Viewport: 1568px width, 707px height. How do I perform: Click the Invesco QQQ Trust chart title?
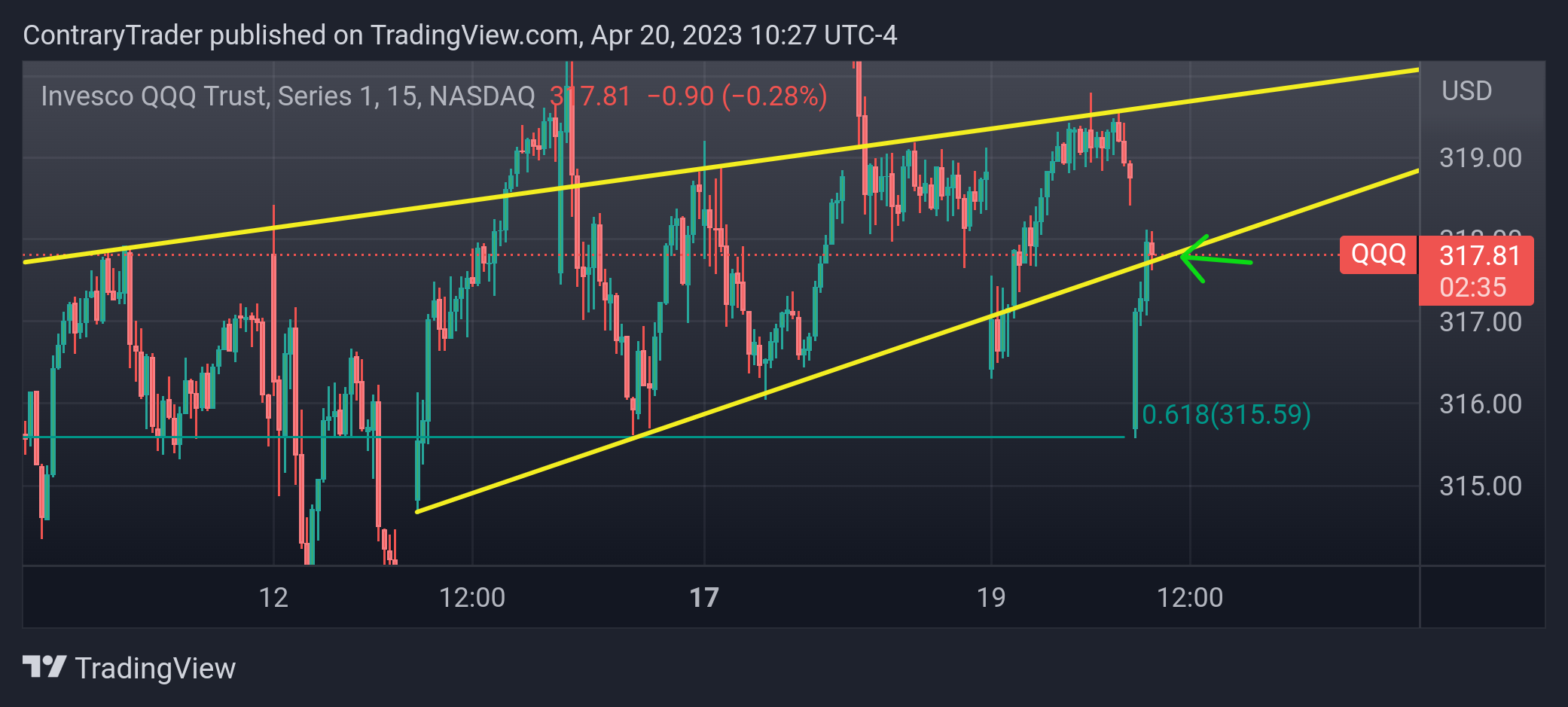click(x=288, y=96)
